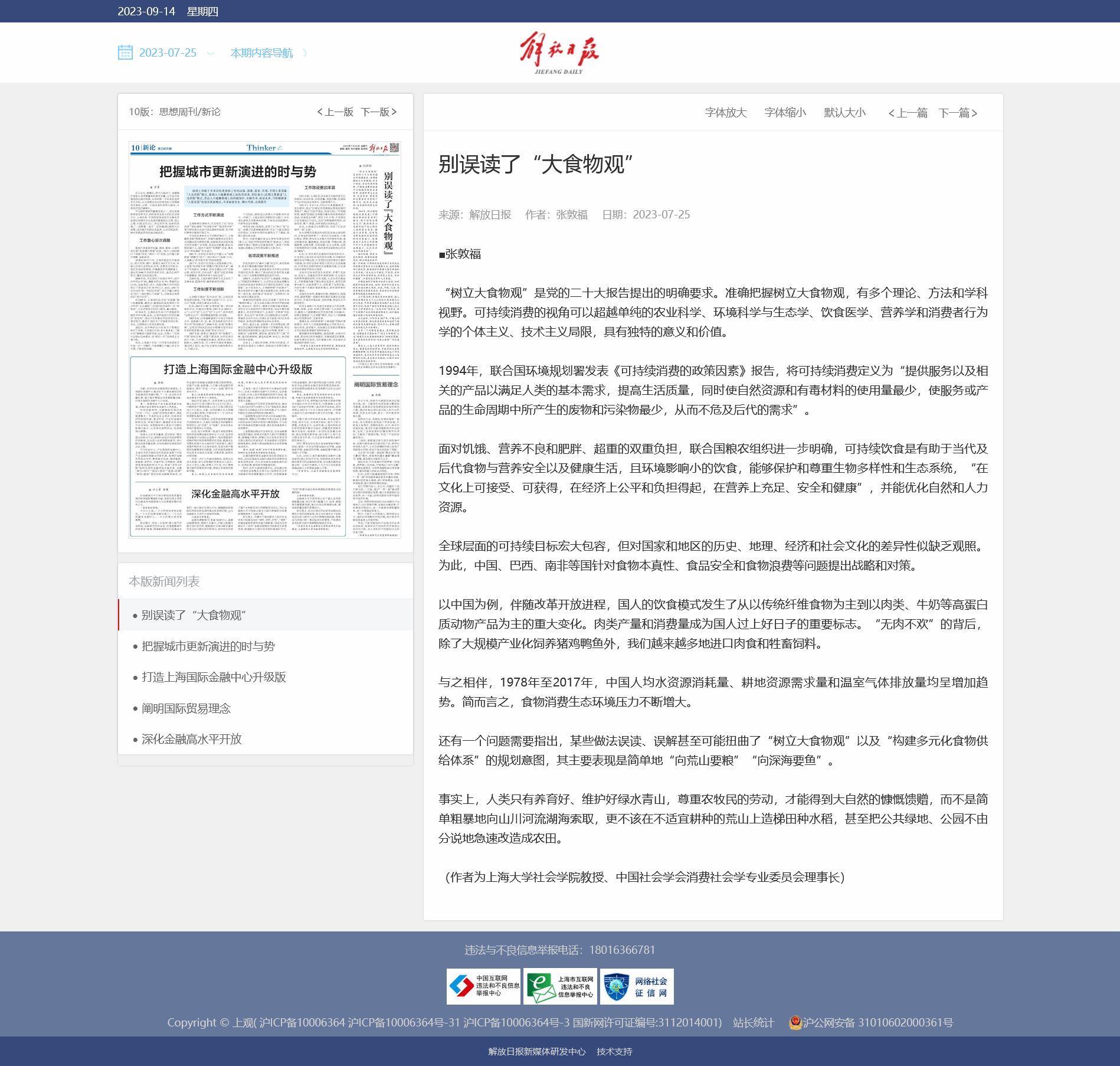Open the 2023-07-25 date dropdown

point(168,53)
